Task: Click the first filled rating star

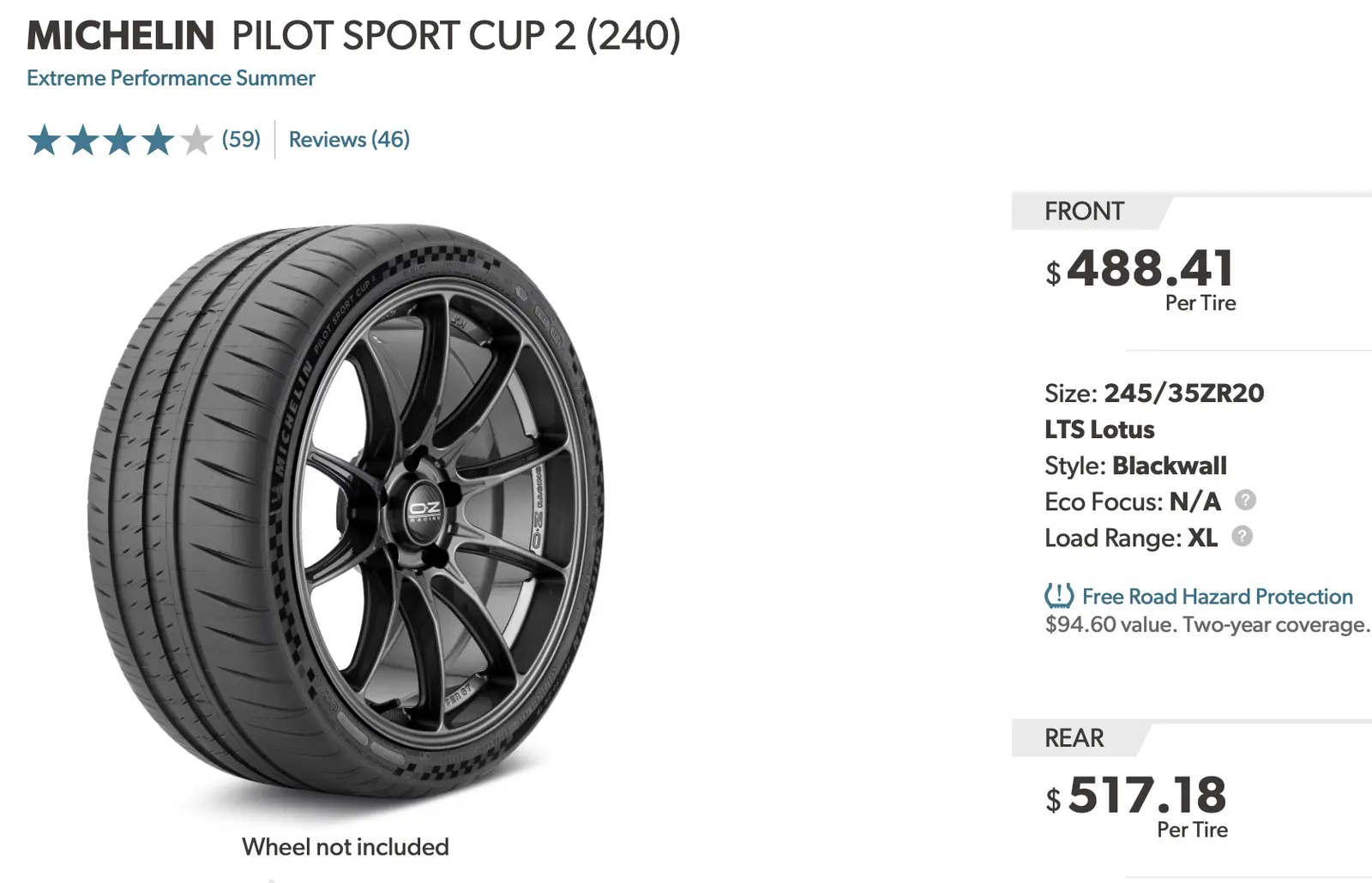Action: pyautogui.click(x=44, y=141)
